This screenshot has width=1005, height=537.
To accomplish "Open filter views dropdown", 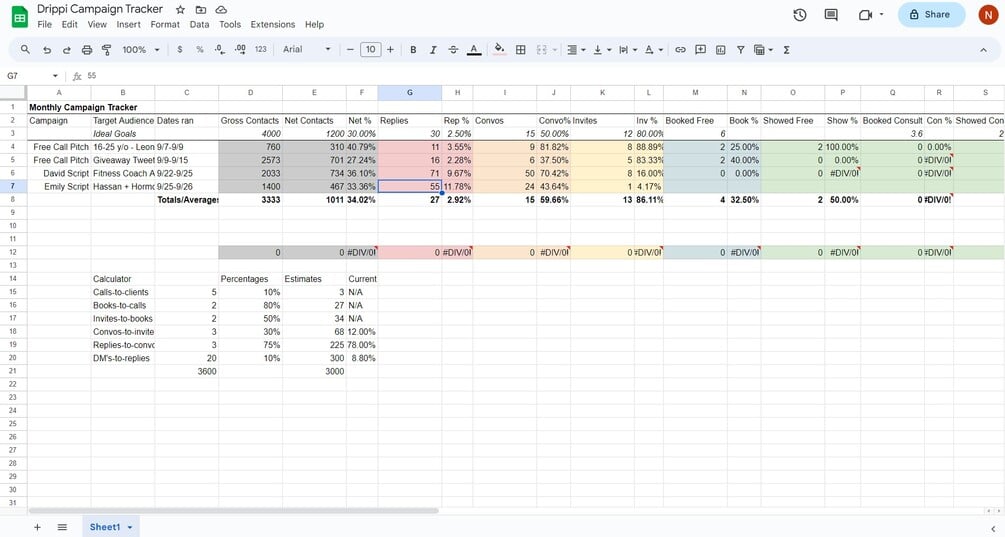I will click(763, 49).
